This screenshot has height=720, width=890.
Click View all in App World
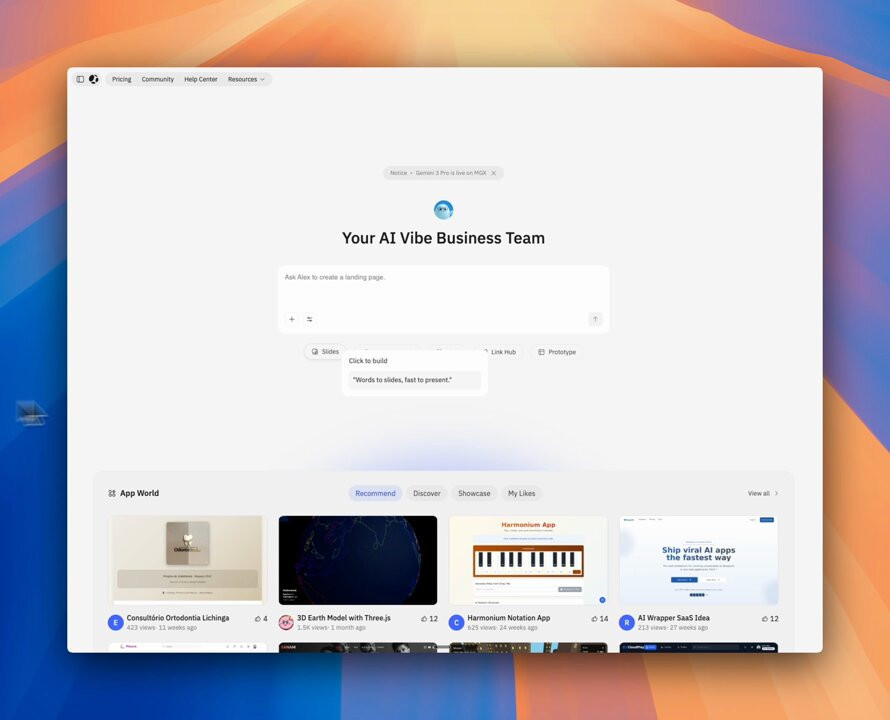(x=763, y=493)
